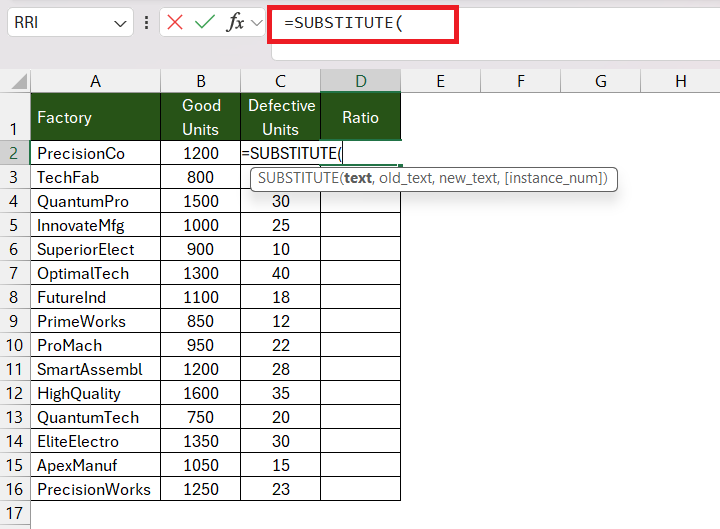Select Defective Units value 25

pyautogui.click(x=281, y=225)
